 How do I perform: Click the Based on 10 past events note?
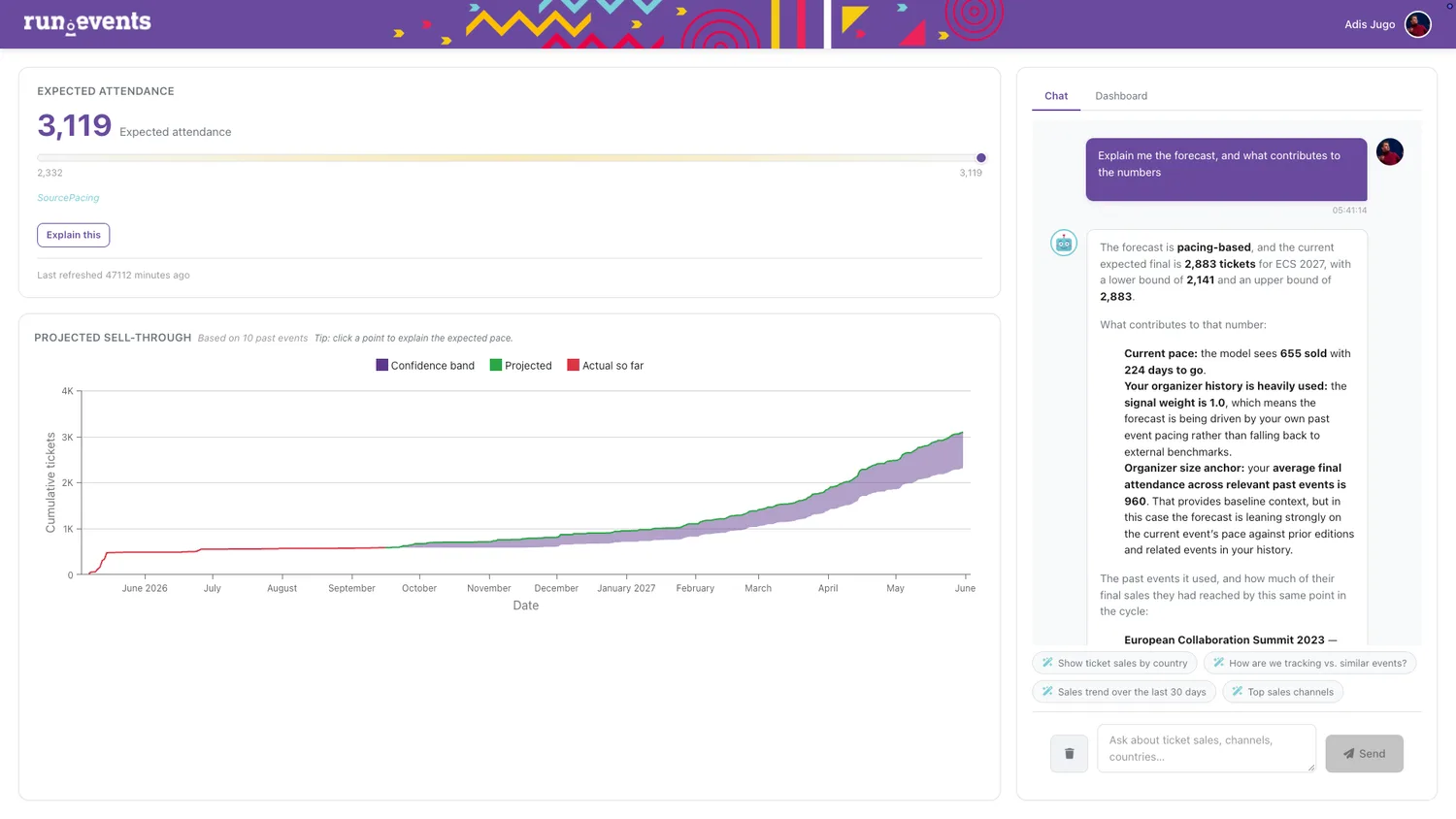click(x=252, y=339)
